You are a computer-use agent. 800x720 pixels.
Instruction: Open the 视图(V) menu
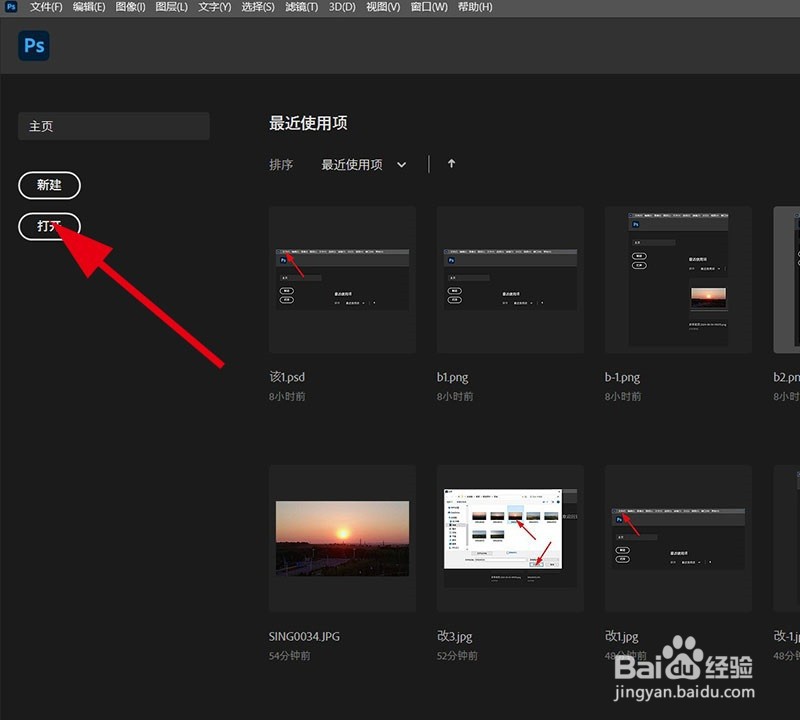coord(383,7)
